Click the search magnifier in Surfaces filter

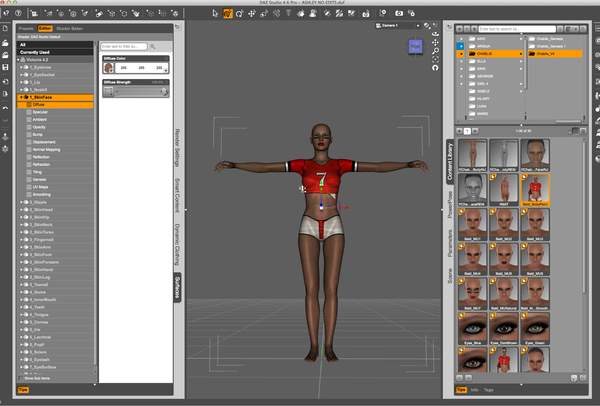(x=153, y=47)
